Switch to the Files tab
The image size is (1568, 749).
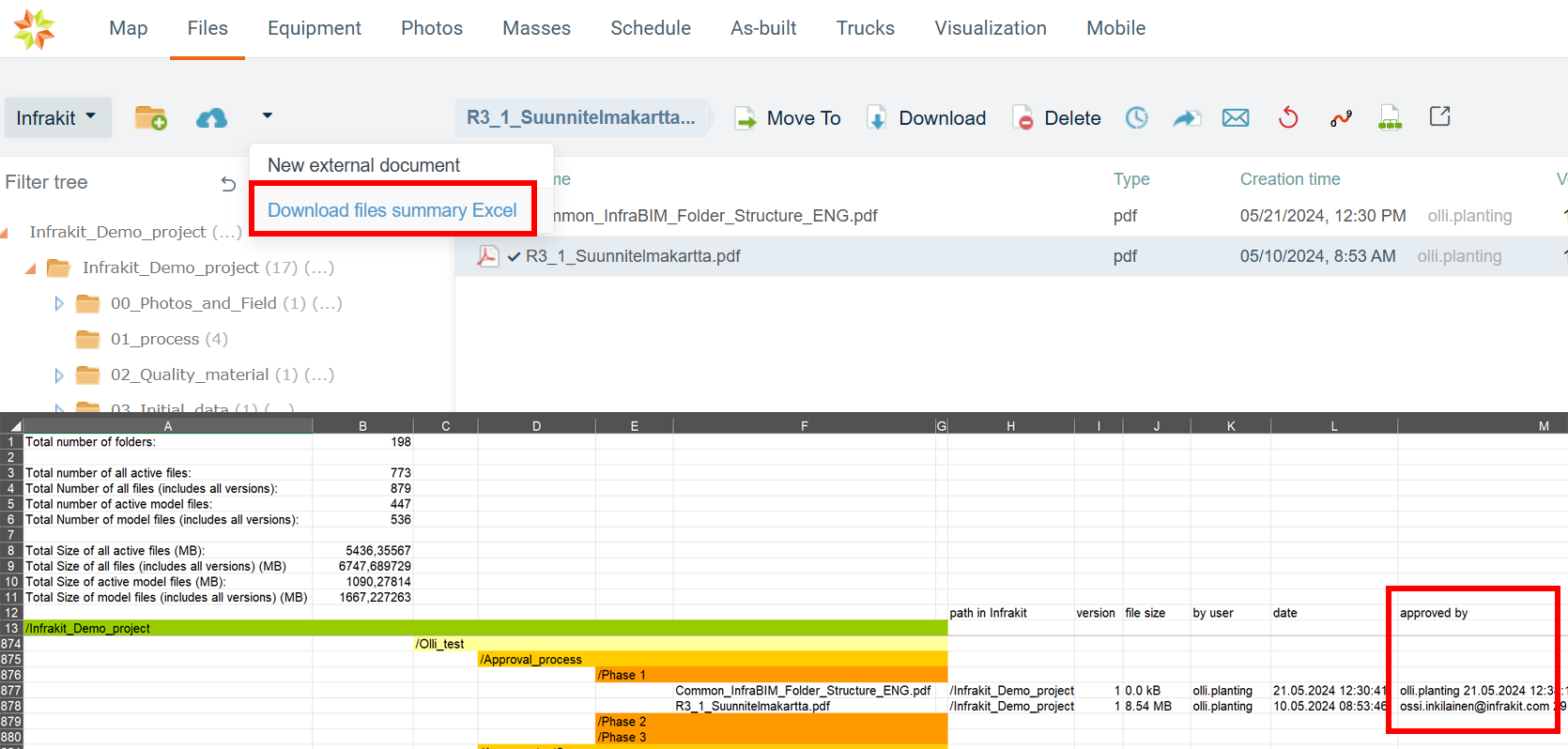tap(208, 28)
